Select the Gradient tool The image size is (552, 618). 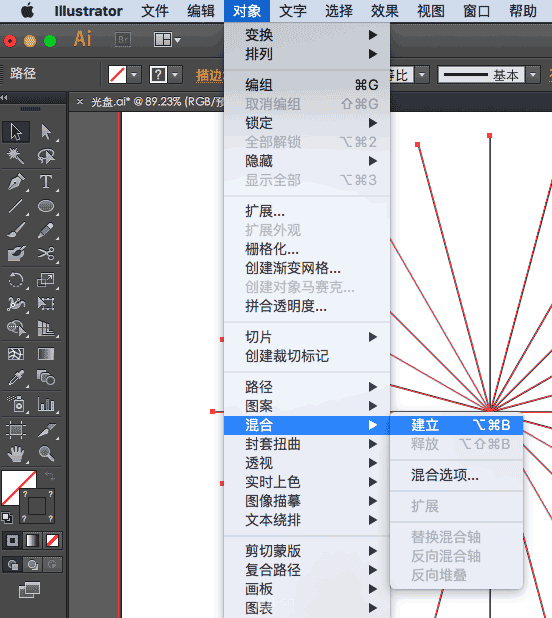pos(46,354)
